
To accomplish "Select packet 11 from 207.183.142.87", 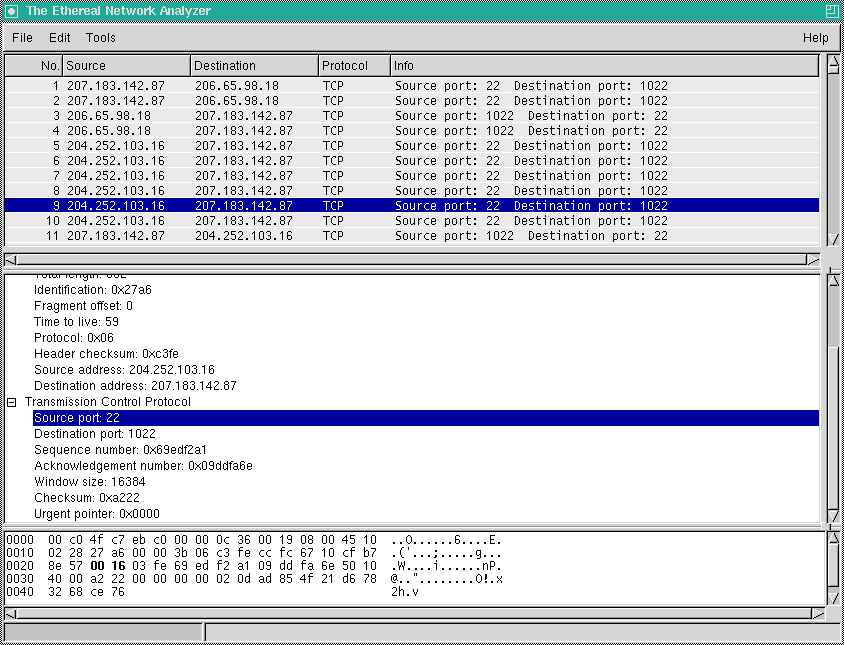I will [x=200, y=235].
